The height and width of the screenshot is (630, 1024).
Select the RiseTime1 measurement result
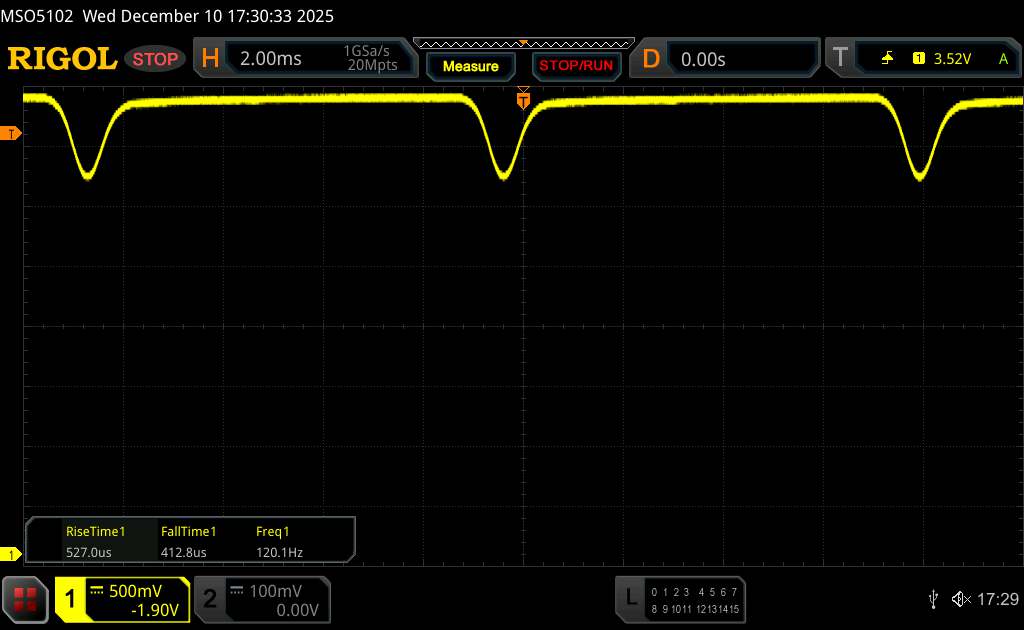95,541
